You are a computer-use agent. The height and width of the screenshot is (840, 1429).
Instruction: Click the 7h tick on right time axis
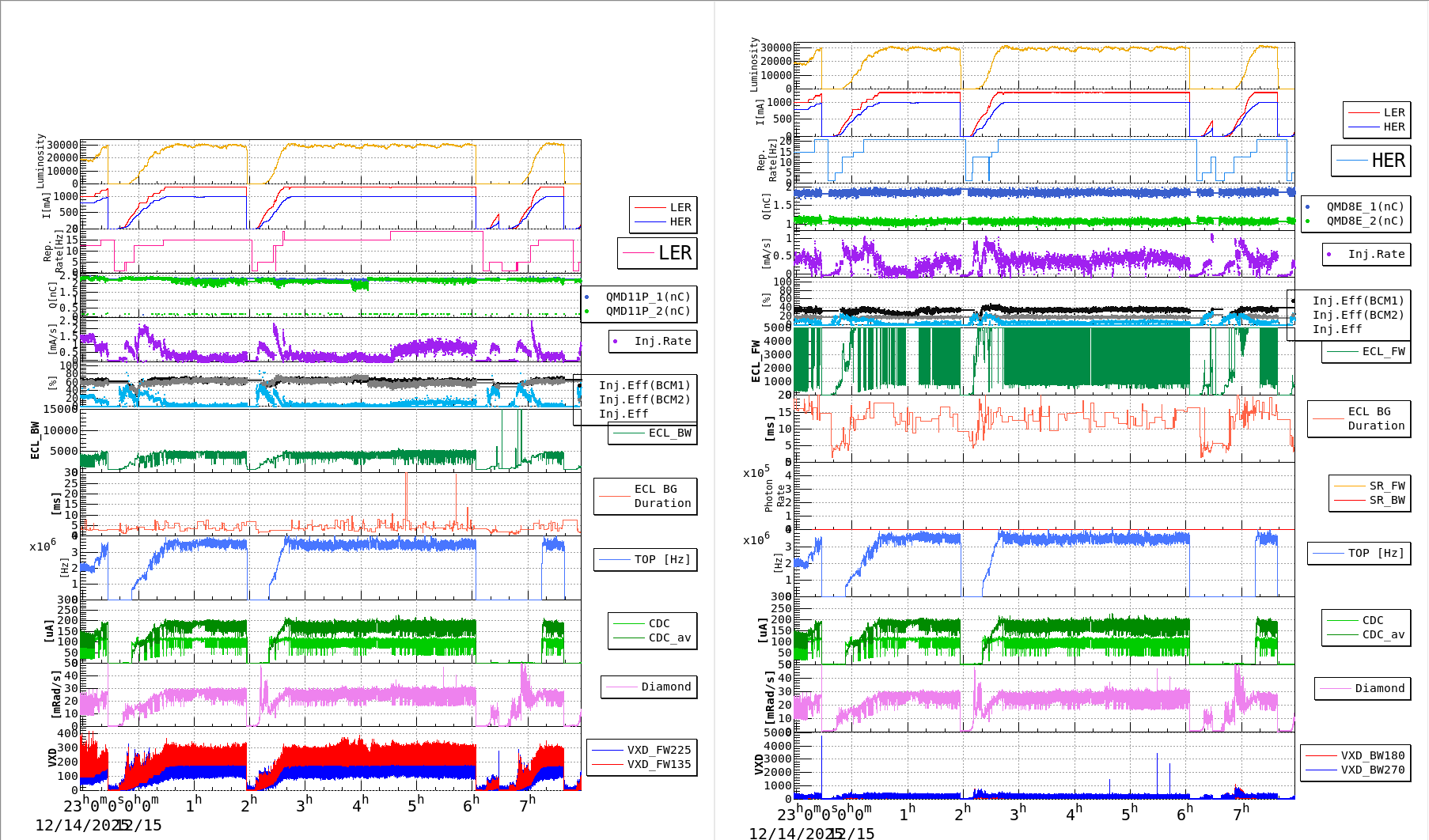pos(1241,812)
